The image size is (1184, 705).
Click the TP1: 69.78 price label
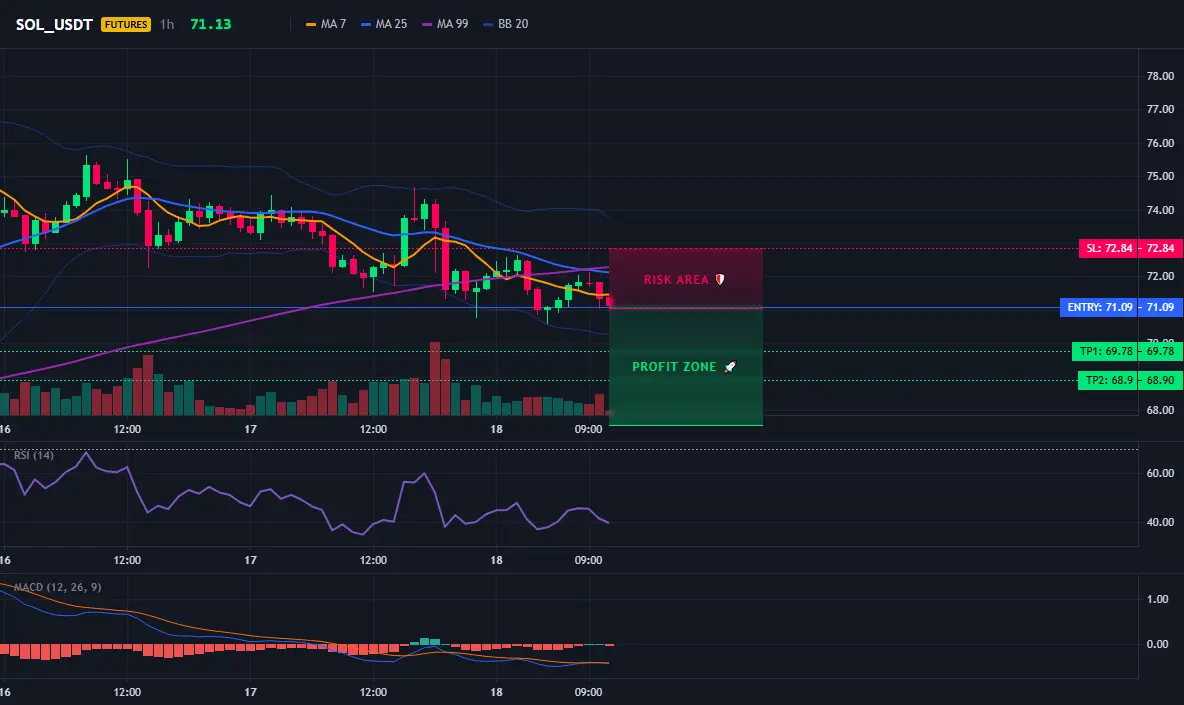[1105, 351]
